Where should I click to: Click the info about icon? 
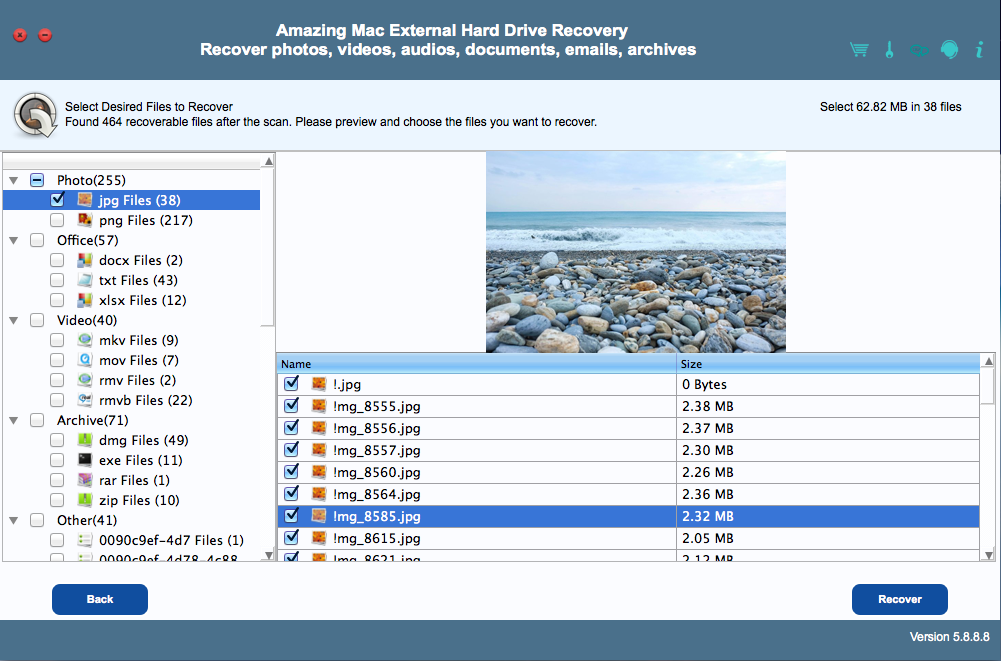click(x=979, y=50)
